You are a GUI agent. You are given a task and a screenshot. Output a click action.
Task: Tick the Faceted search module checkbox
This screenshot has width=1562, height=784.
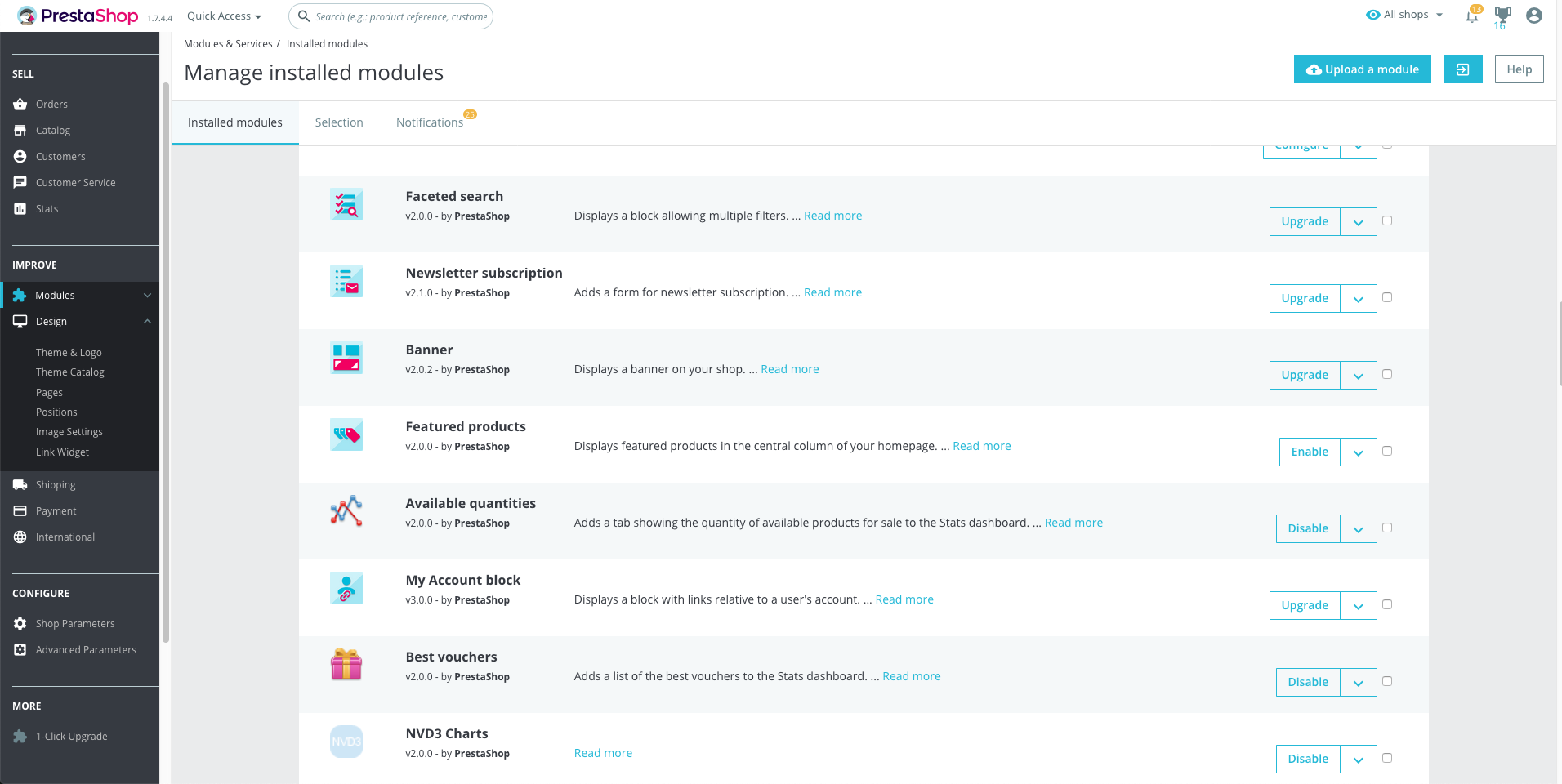[x=1387, y=220]
